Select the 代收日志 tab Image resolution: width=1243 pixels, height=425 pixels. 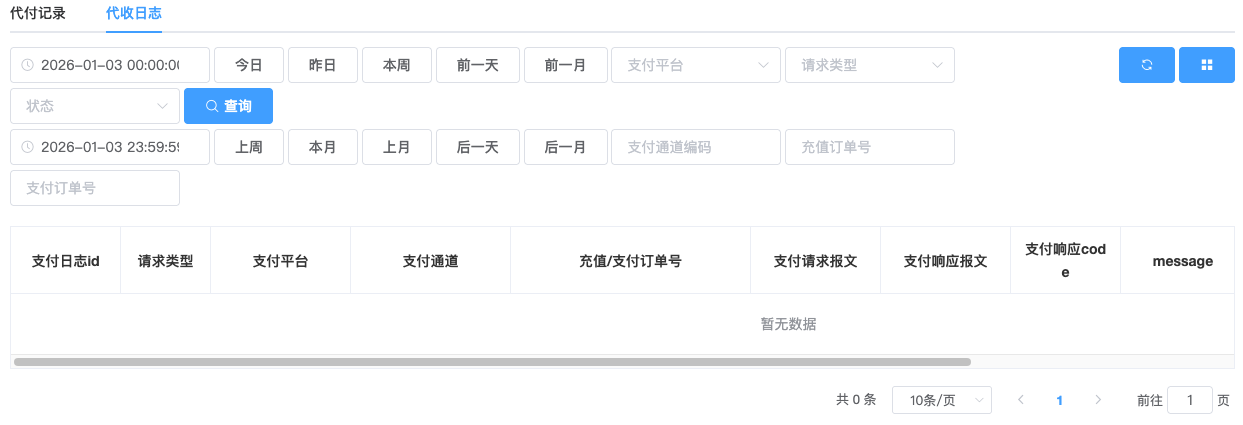[x=134, y=14]
